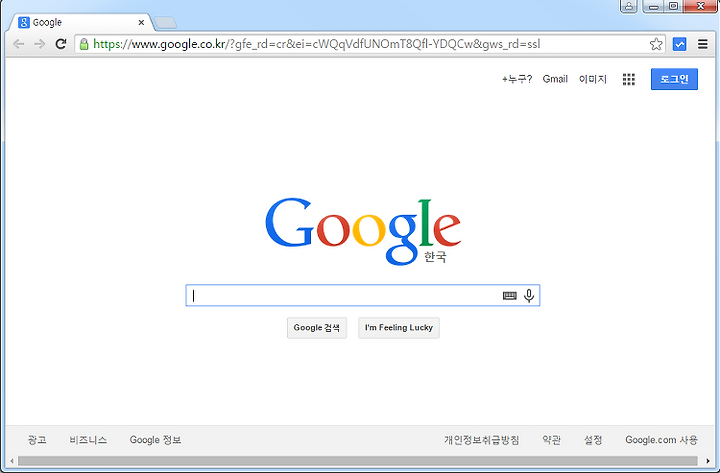The width and height of the screenshot is (720, 473).
Task: Click the horizontal scrollbar thumb
Action: tap(357, 461)
